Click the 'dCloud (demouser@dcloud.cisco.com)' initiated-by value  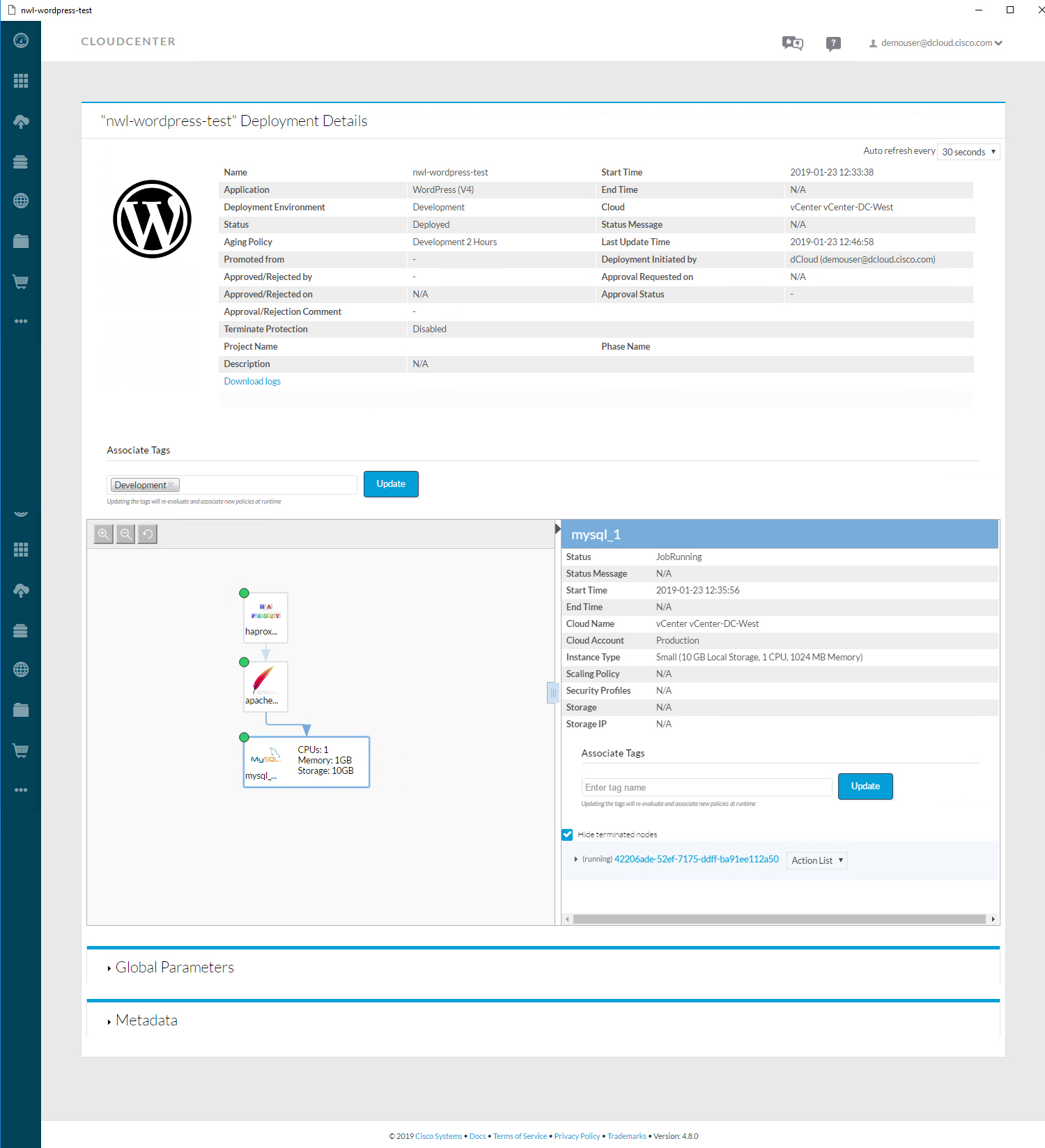862,259
